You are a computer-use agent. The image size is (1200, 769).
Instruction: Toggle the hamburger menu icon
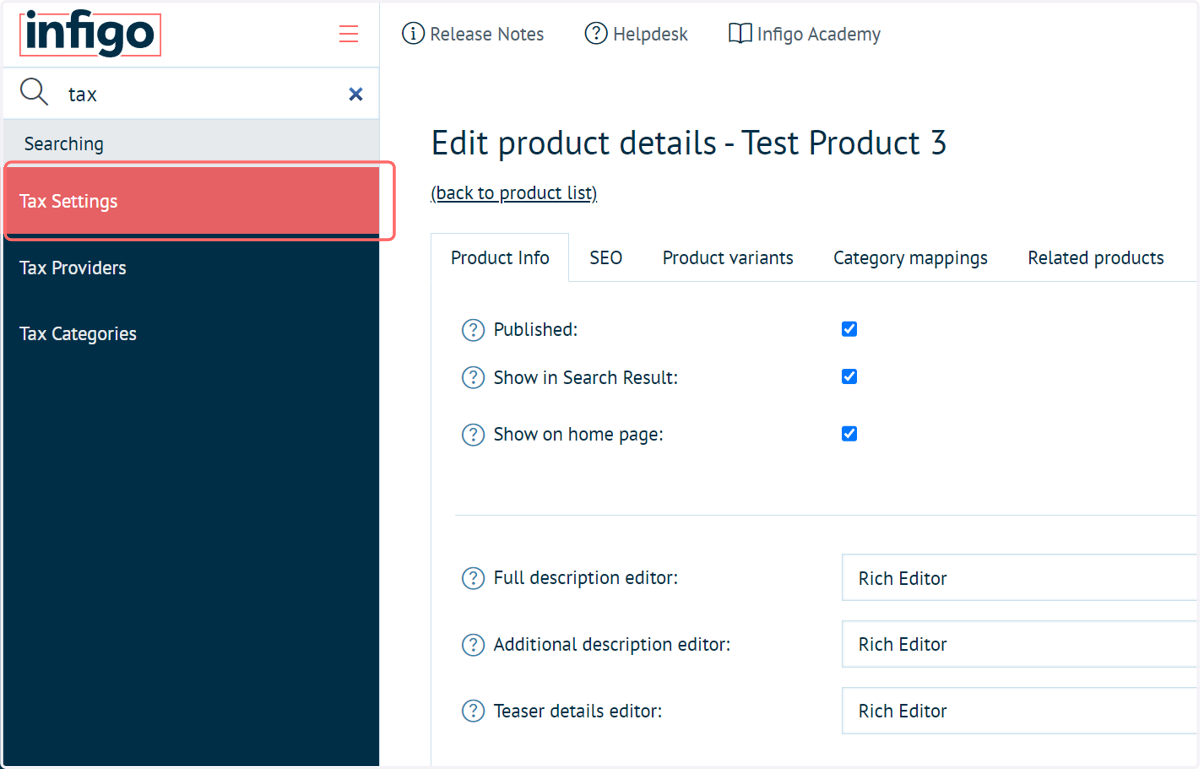(x=348, y=34)
